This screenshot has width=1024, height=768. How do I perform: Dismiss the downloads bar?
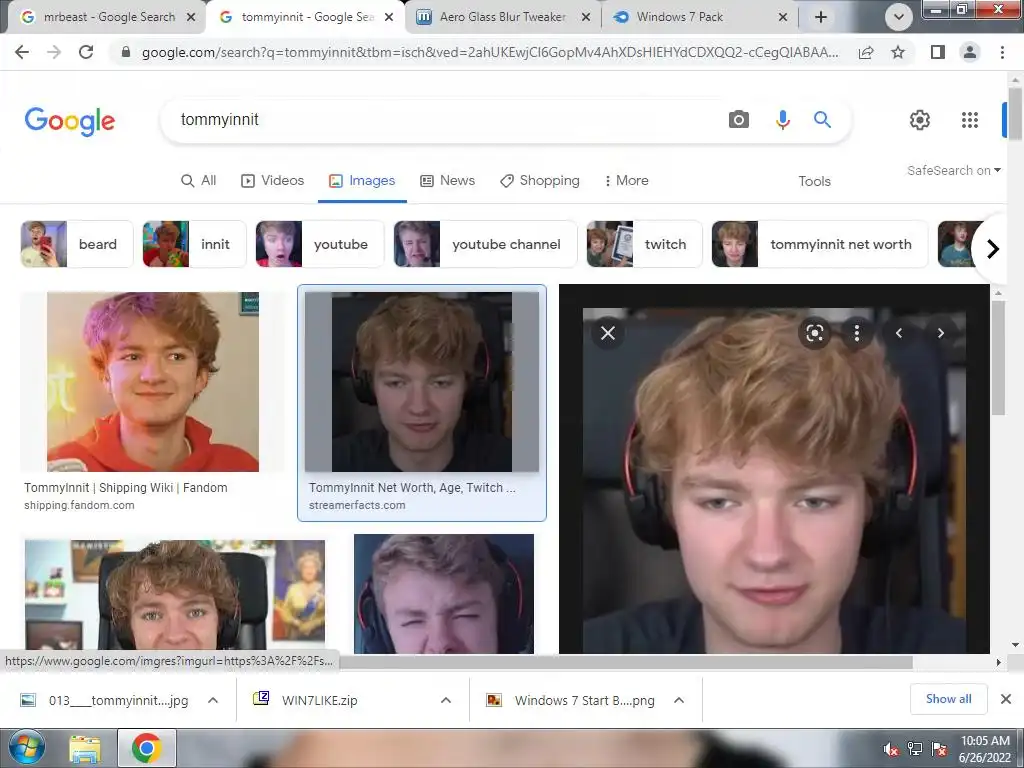pyautogui.click(x=1006, y=699)
